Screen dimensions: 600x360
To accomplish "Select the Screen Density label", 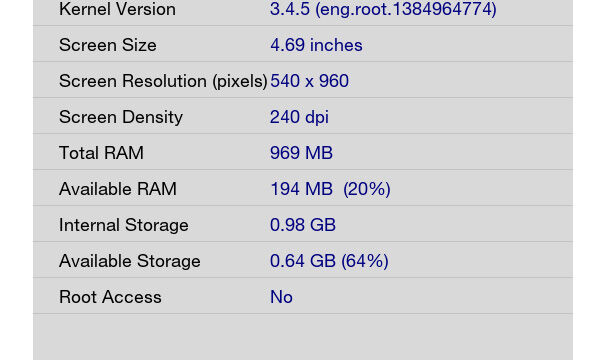I will (121, 117).
